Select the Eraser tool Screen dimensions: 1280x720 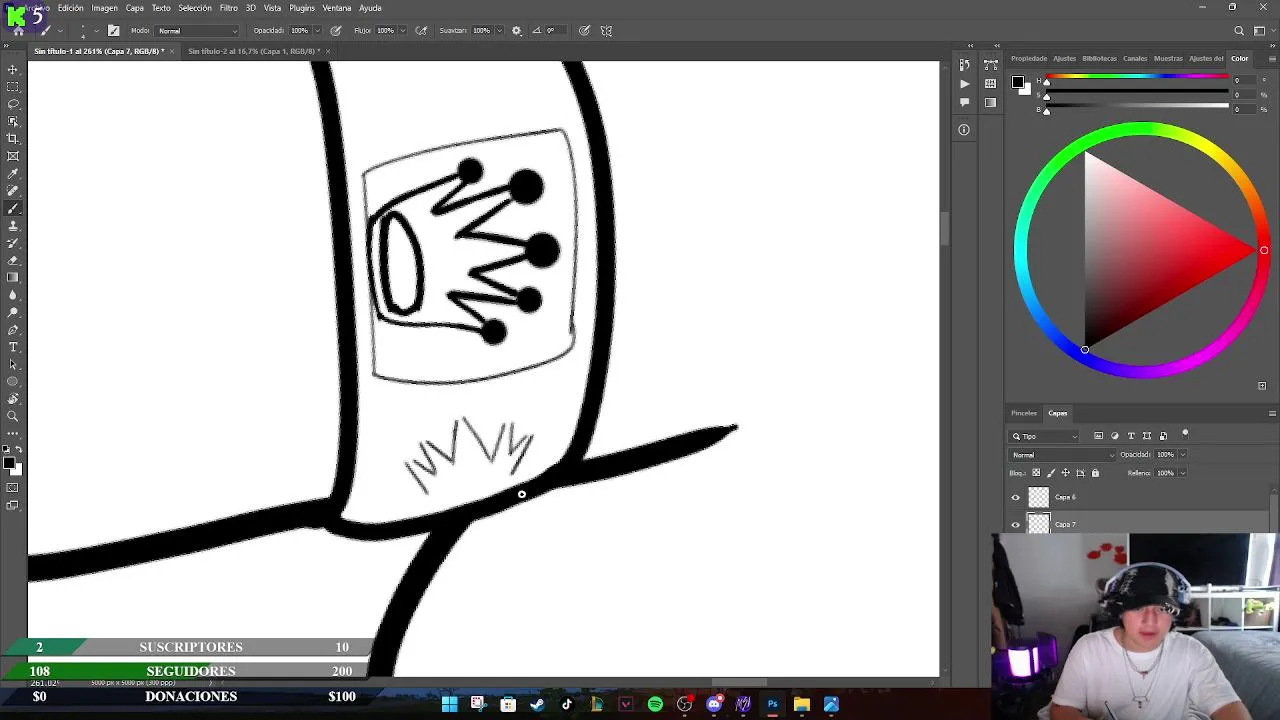coord(13,261)
